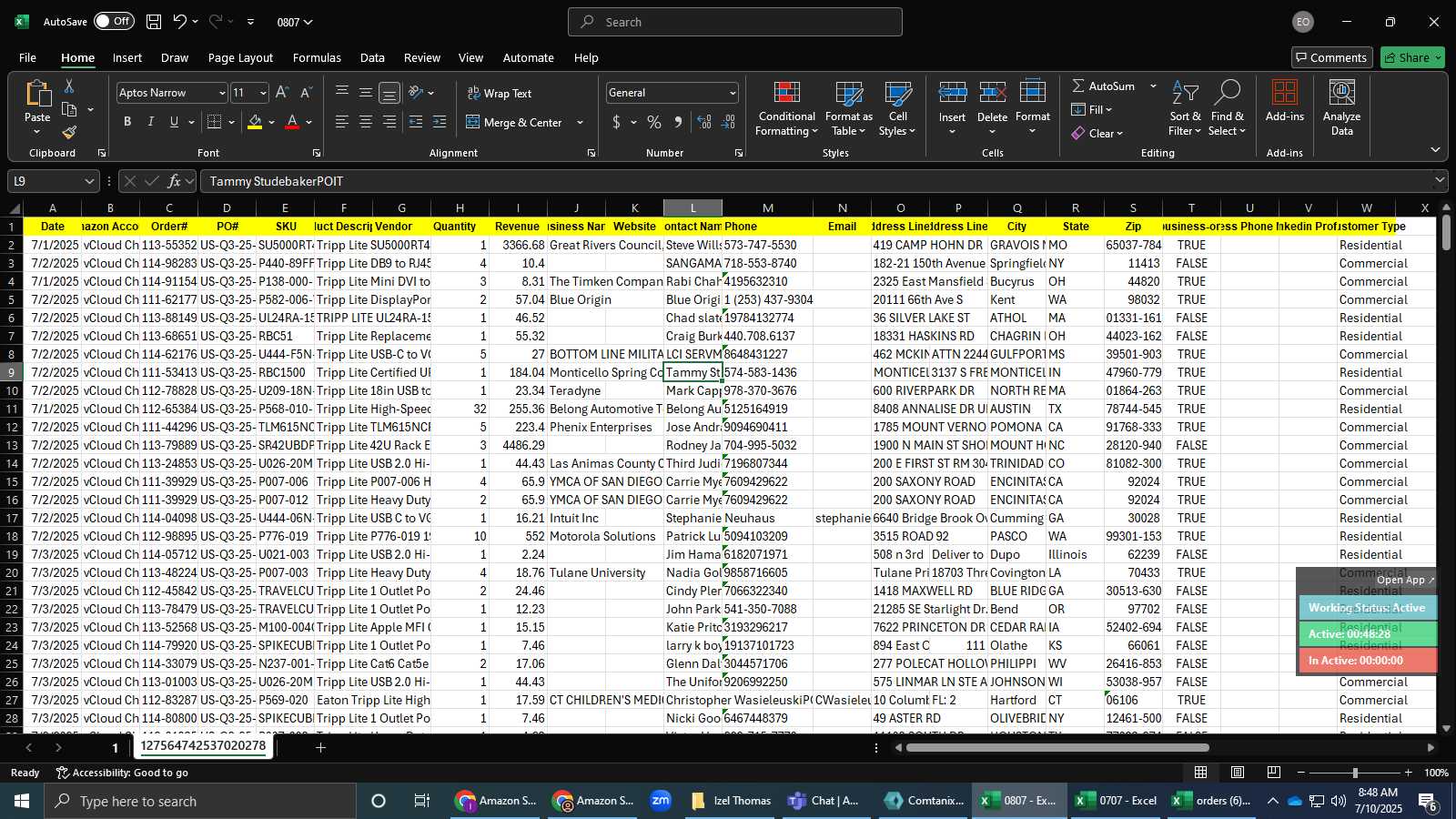Viewport: 1456px width, 819px height.
Task: Click the Copy icon in Clipboard group
Action: coord(69,109)
